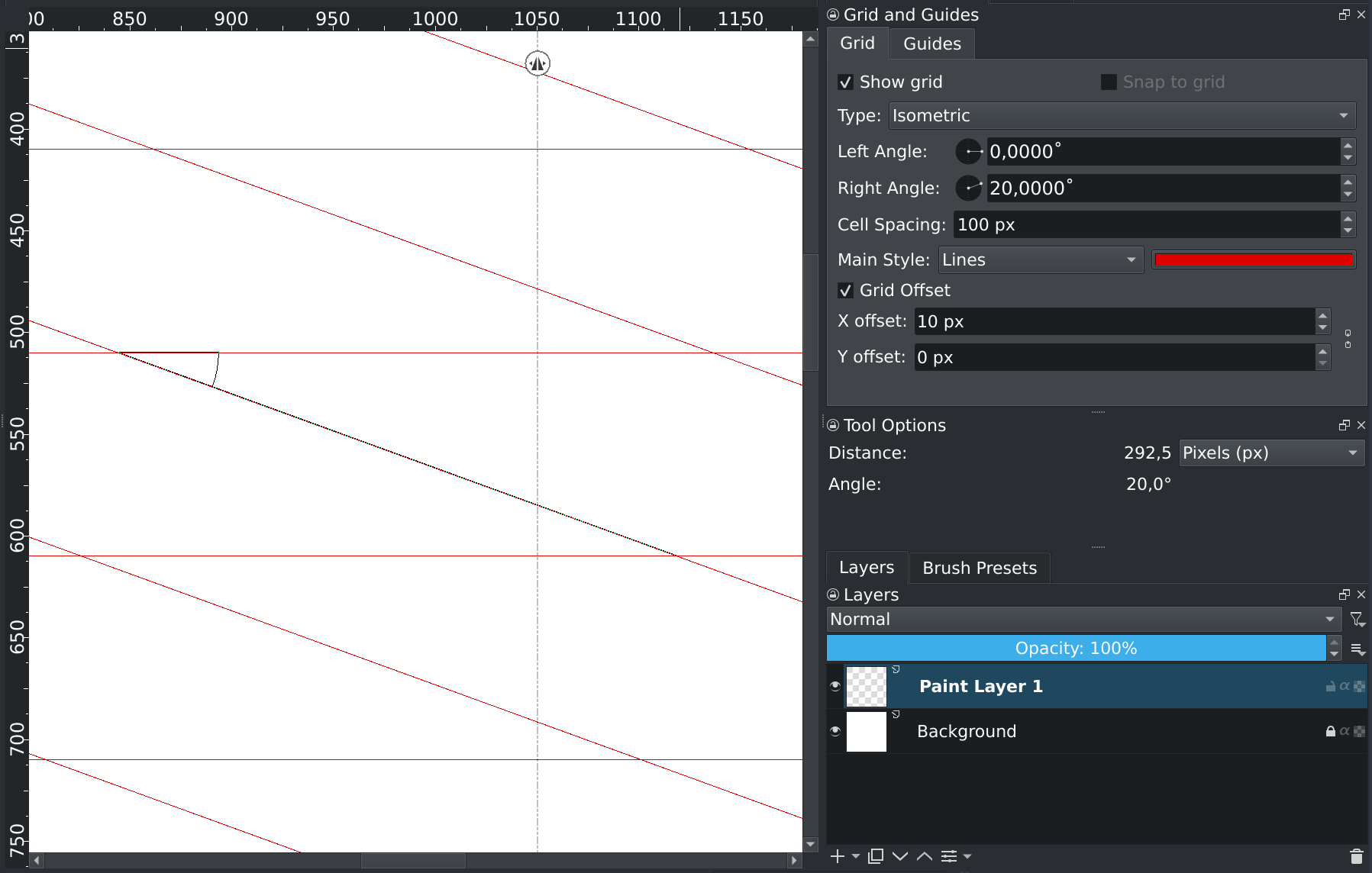Open the Pixels (px) unit dropdown
Viewport: 1372px width, 873px height.
1271,453
